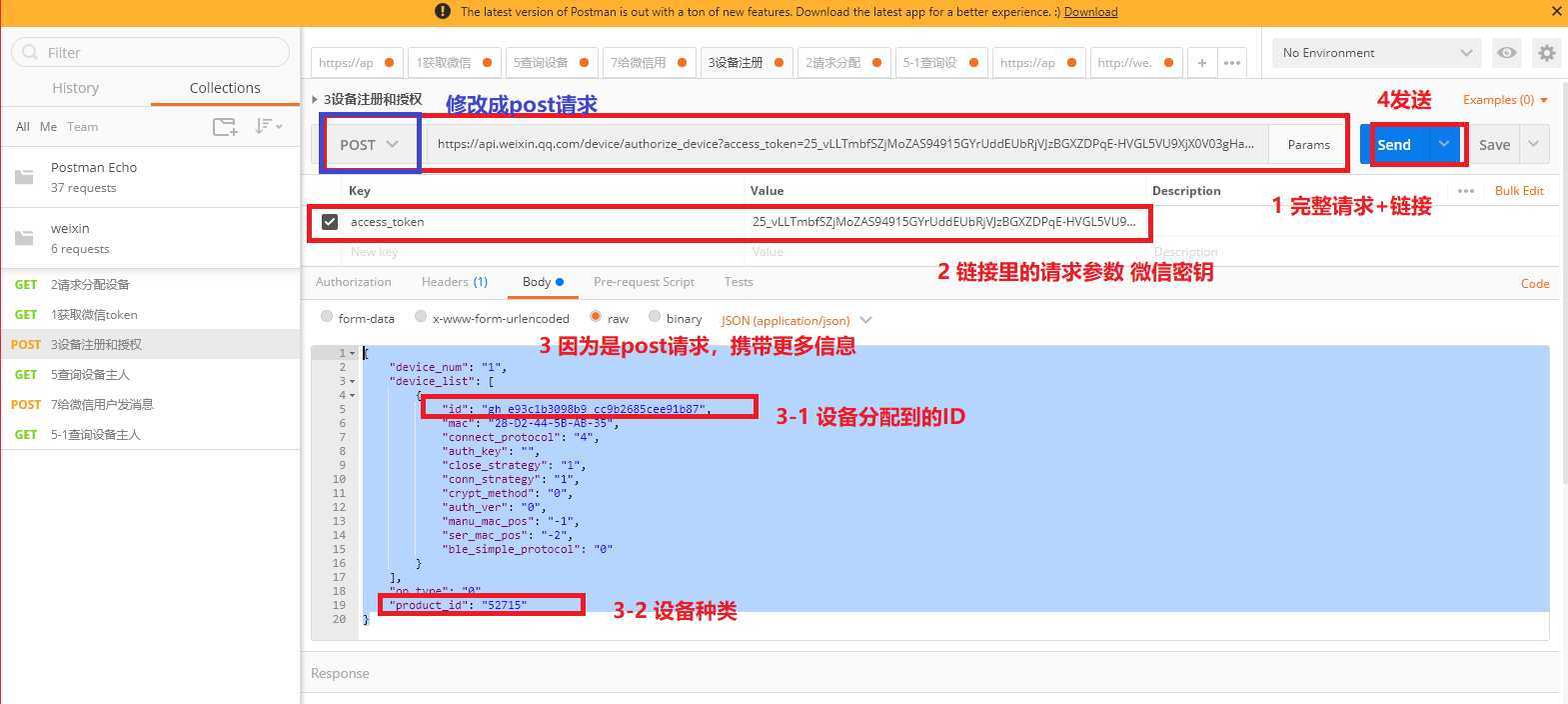Switch to the History tab

pyautogui.click(x=75, y=88)
